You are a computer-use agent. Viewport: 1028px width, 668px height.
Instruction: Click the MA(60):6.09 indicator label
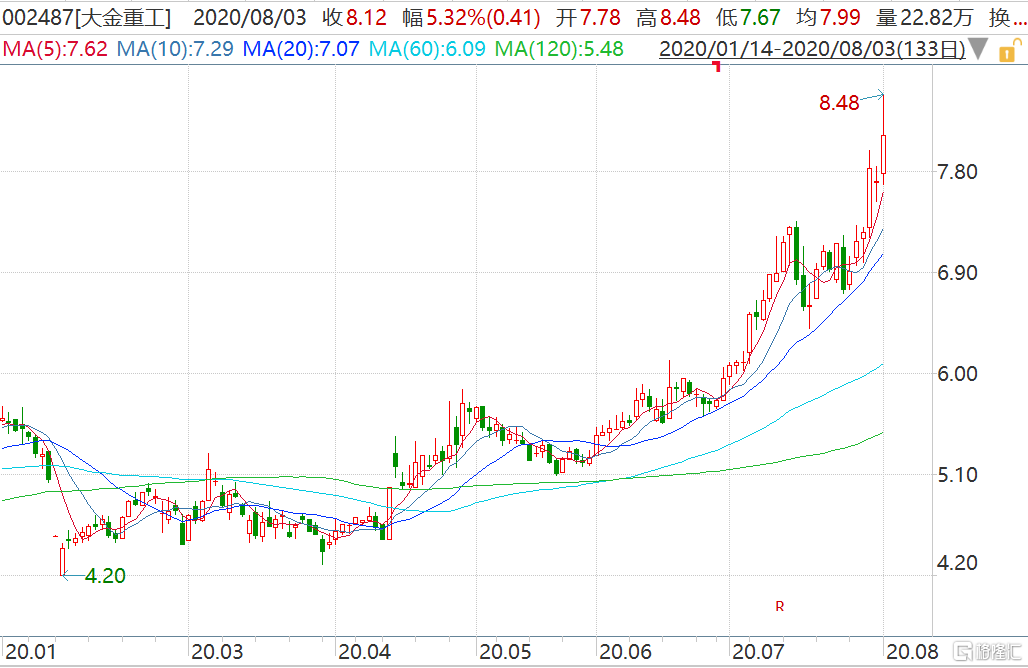(427, 49)
